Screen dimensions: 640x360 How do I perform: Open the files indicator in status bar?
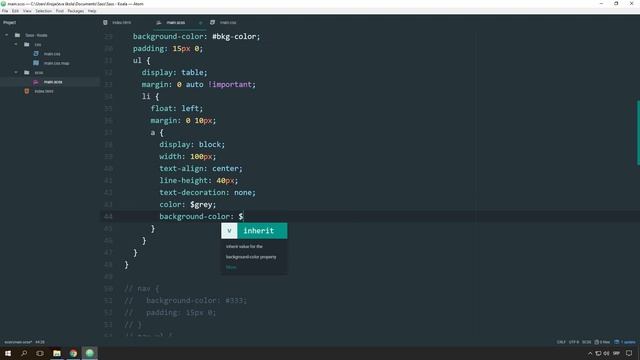tap(602, 342)
